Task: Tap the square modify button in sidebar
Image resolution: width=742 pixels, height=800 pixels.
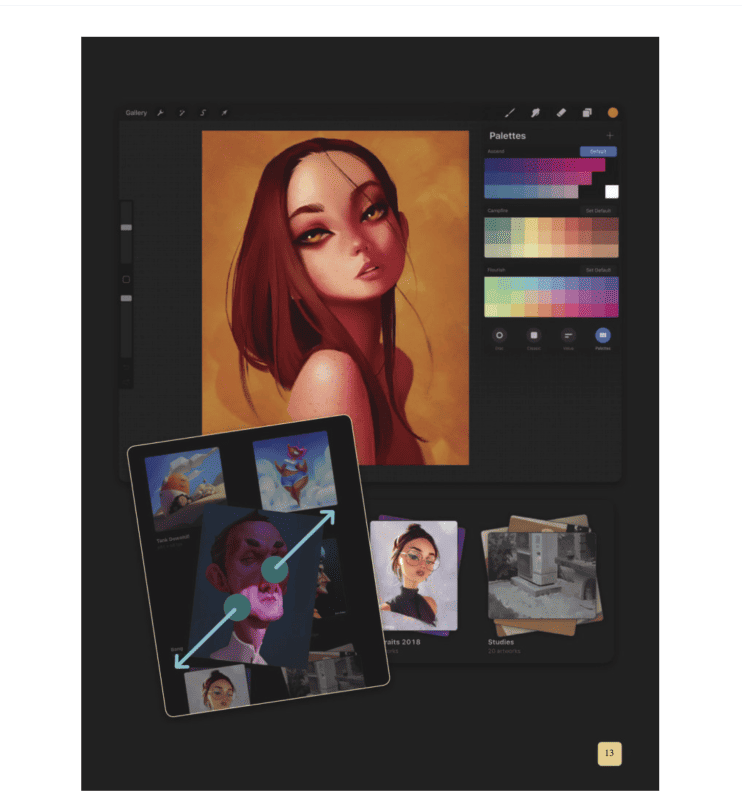Action: [x=126, y=280]
